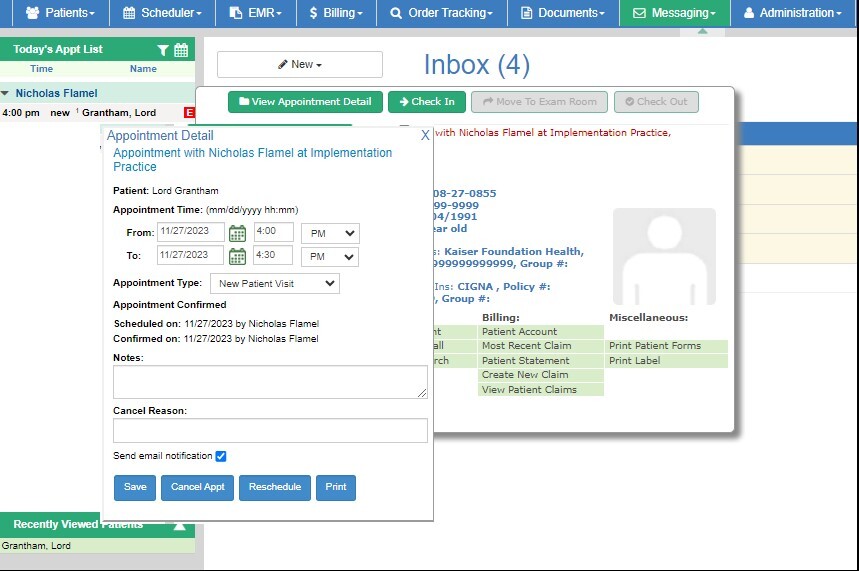
Task: Select the From time AM/PM dropdown
Action: click(329, 233)
